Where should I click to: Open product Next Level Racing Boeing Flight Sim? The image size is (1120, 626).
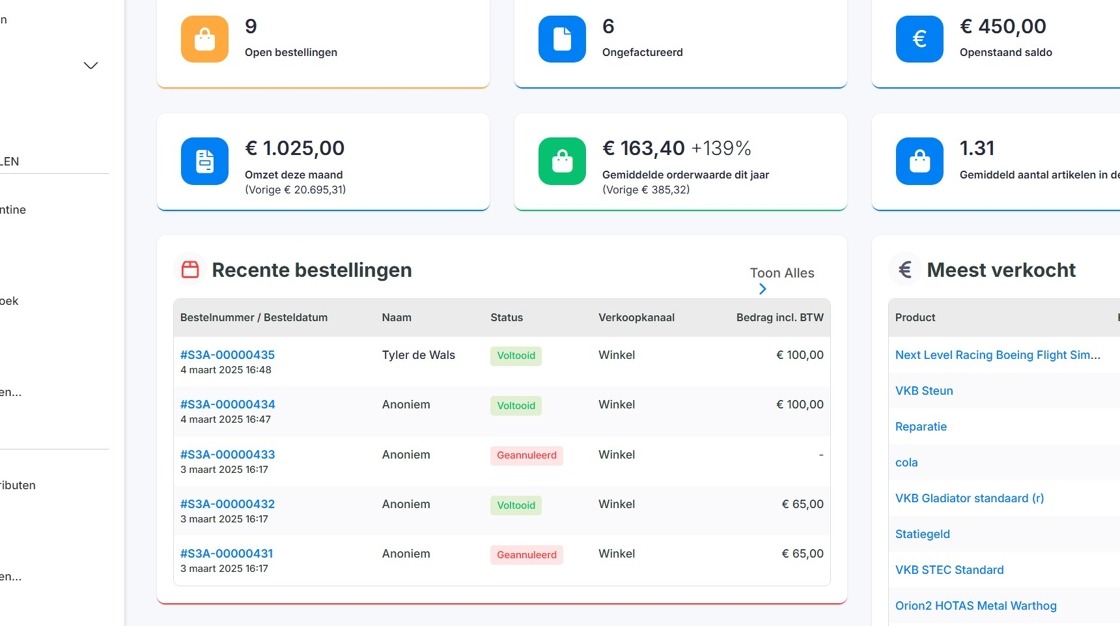tap(997, 355)
